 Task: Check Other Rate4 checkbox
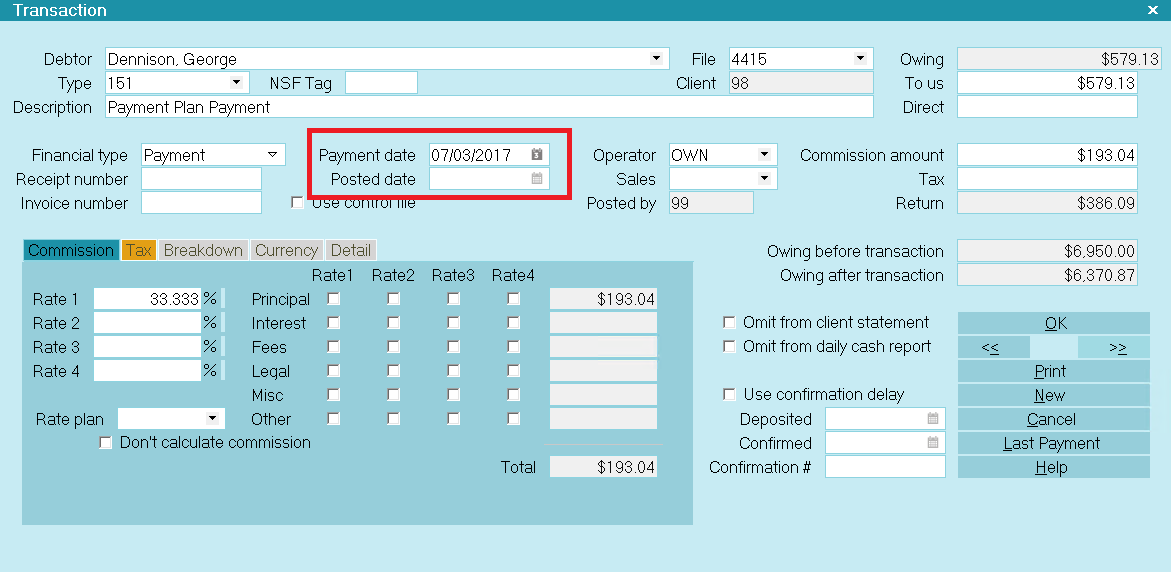(x=513, y=418)
